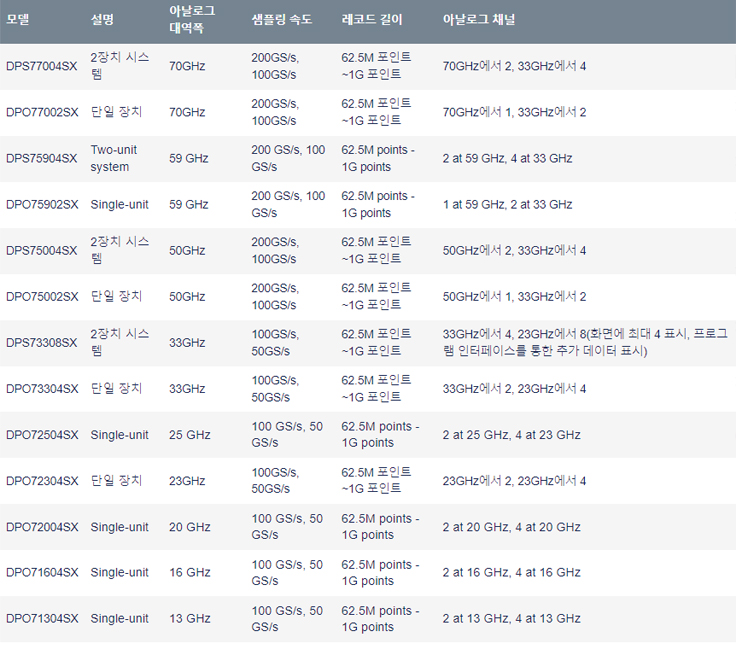
Task: Click '23GHz에서 2, 23GHz에서 4' channel cell
Action: [x=514, y=481]
